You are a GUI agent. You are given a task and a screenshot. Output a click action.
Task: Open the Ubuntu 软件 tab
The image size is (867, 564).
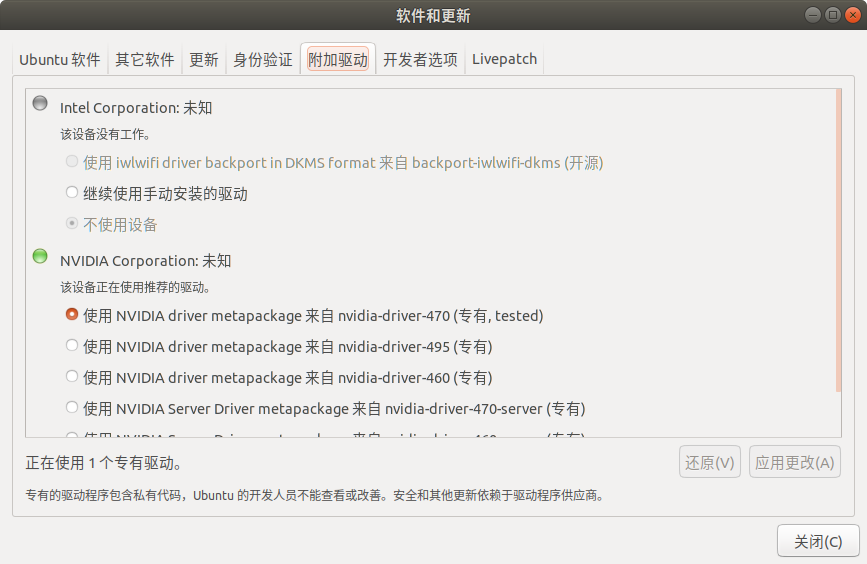pos(60,59)
